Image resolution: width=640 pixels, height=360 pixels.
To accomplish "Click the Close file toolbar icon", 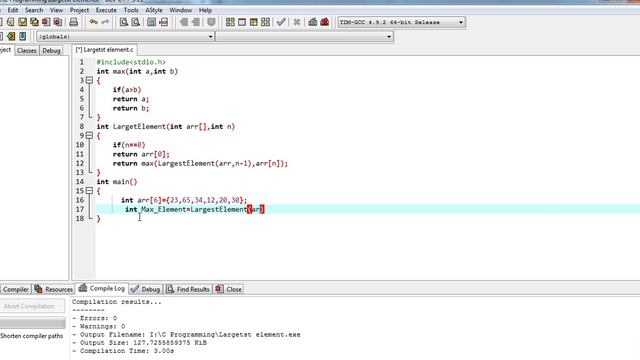I will click(46, 22).
